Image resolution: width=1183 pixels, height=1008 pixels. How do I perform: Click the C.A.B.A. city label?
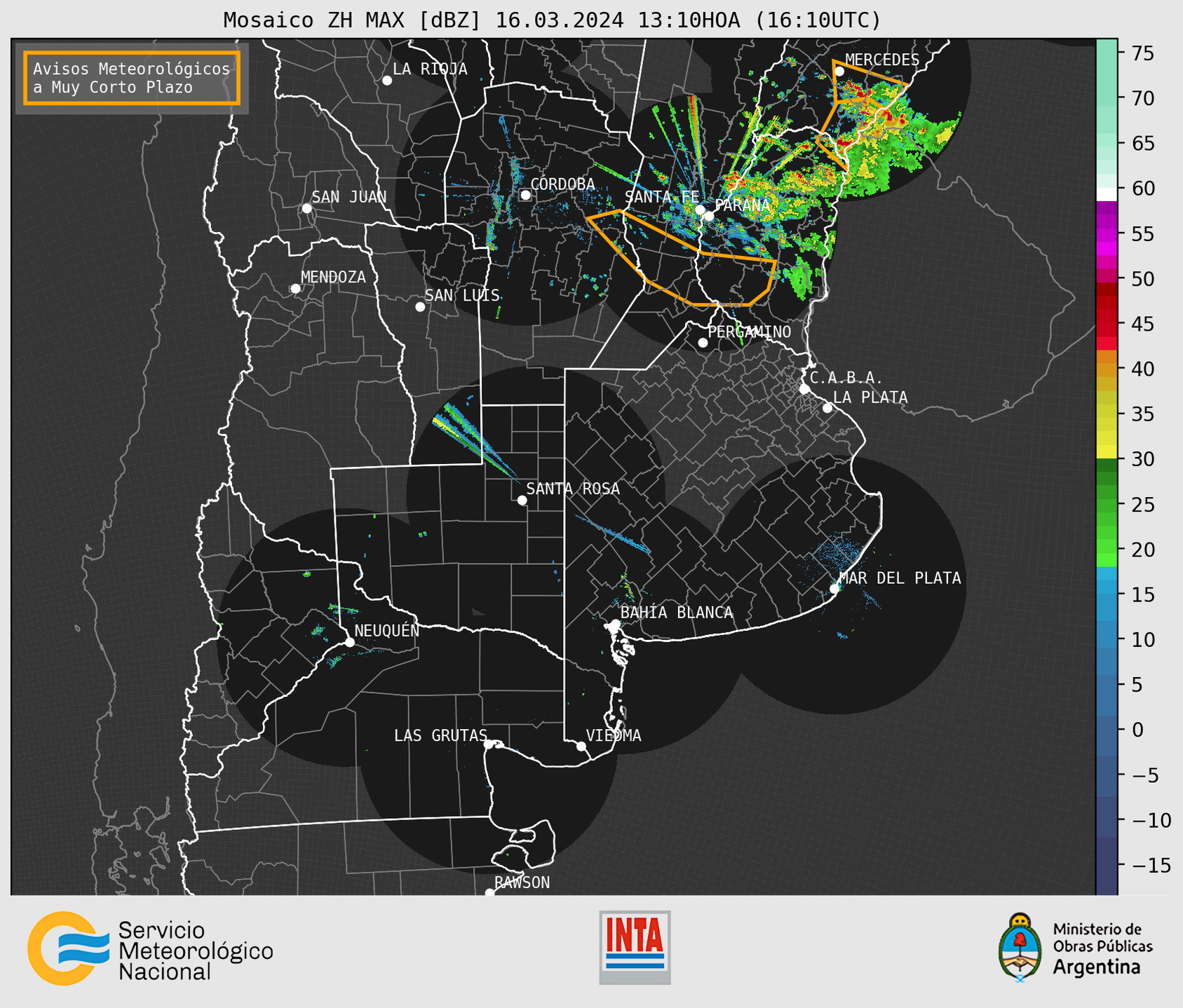click(x=846, y=378)
